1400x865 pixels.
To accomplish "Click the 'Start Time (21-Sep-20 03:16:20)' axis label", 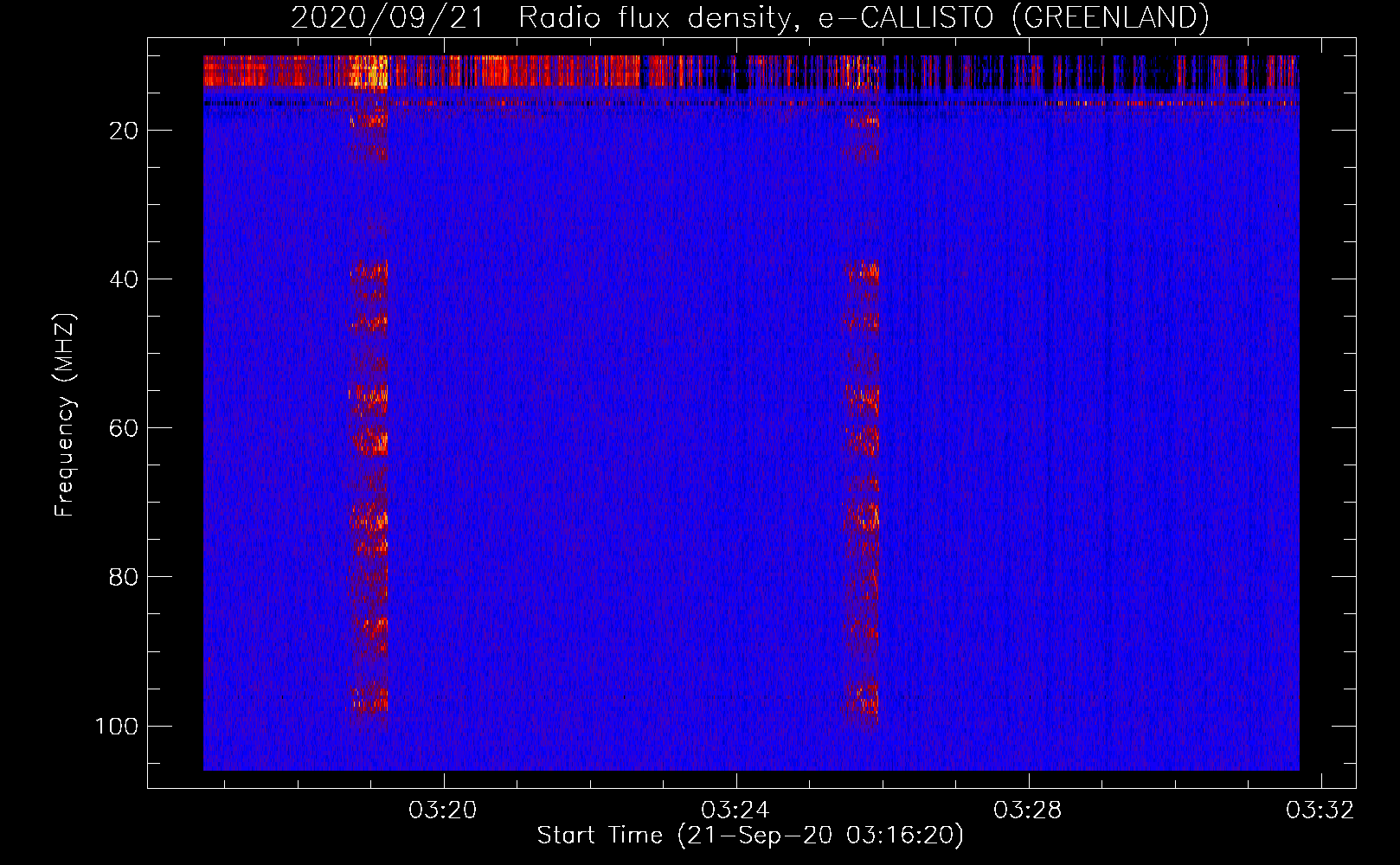I will (x=750, y=836).
